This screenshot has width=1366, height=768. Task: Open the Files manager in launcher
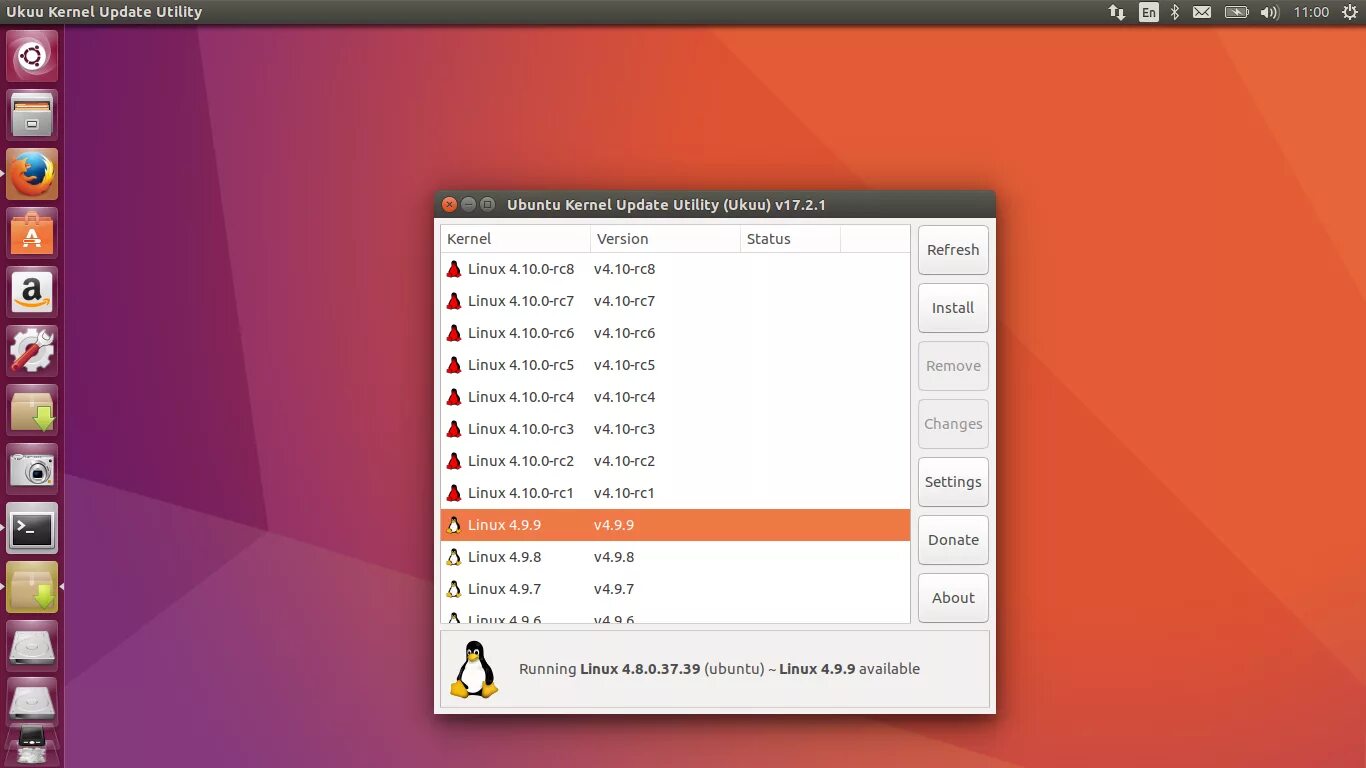[32, 115]
